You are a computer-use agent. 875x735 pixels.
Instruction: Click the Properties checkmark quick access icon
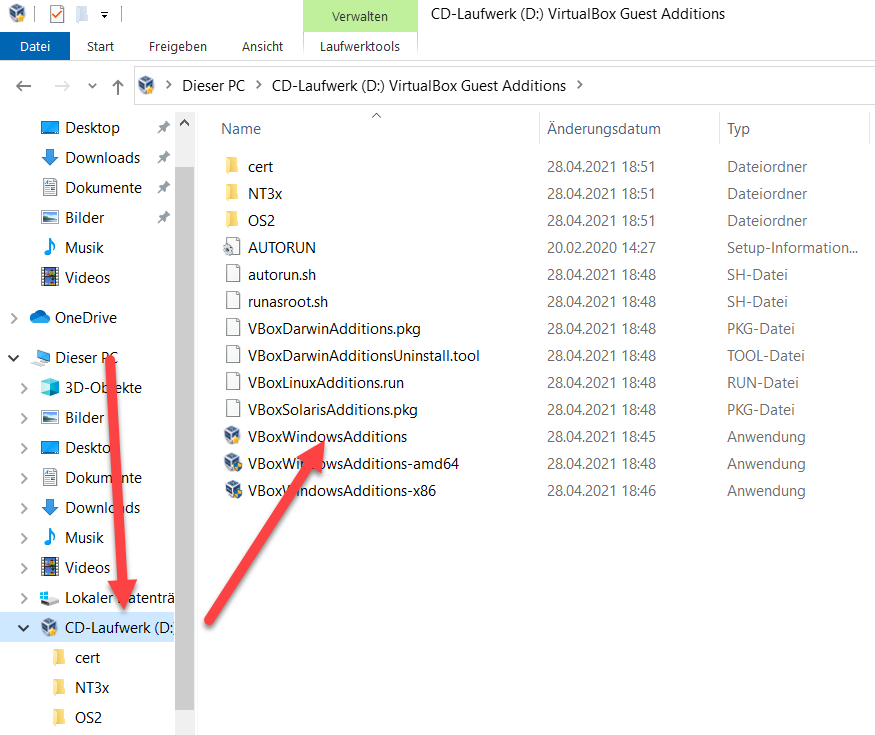click(x=56, y=14)
